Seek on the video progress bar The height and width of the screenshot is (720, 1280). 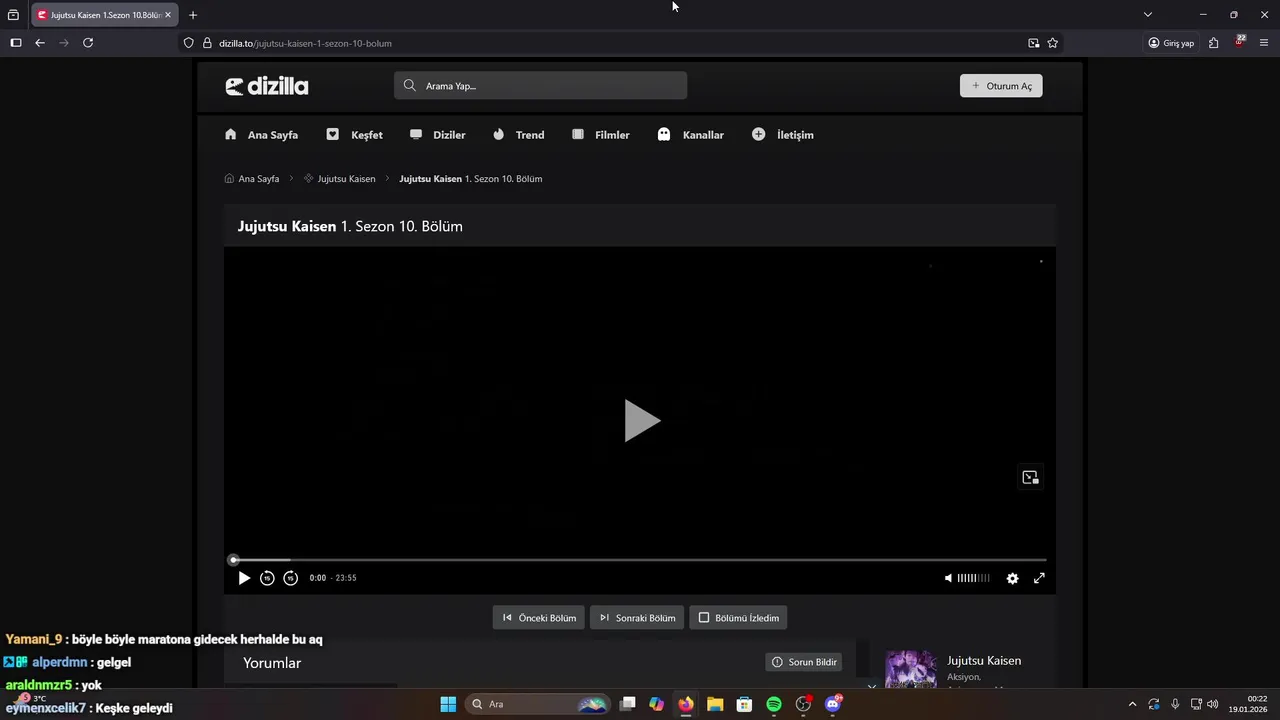coord(639,560)
